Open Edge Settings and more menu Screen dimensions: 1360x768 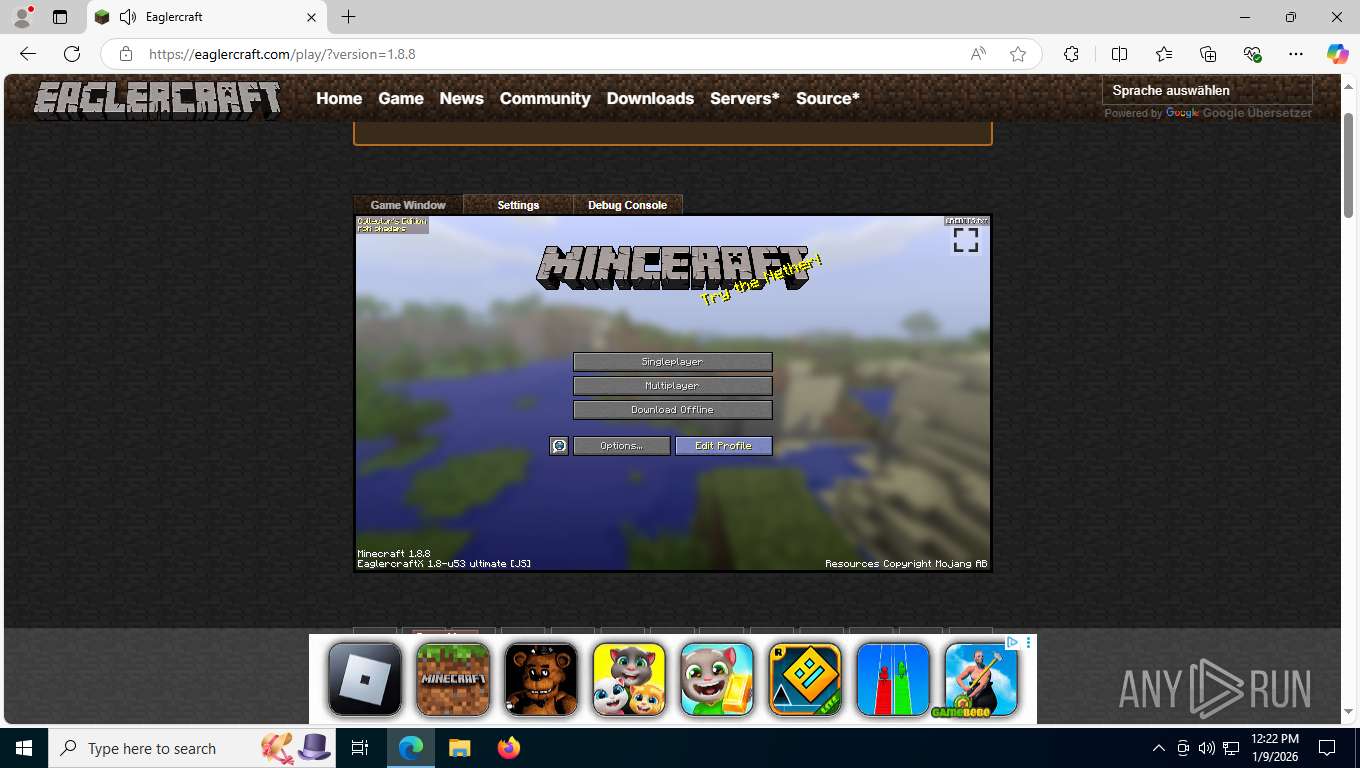tap(1296, 54)
